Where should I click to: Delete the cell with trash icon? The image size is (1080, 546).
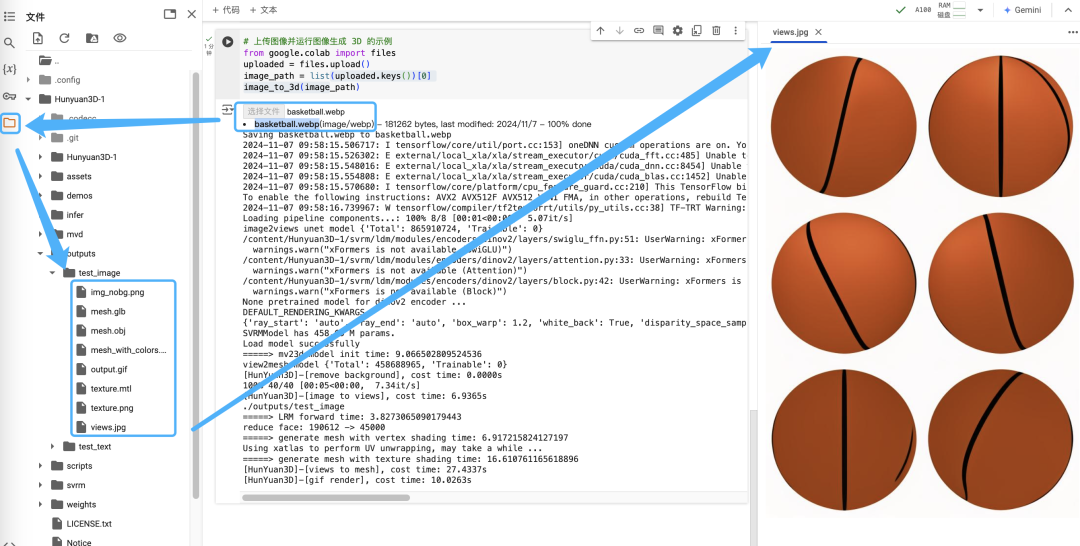tap(716, 30)
